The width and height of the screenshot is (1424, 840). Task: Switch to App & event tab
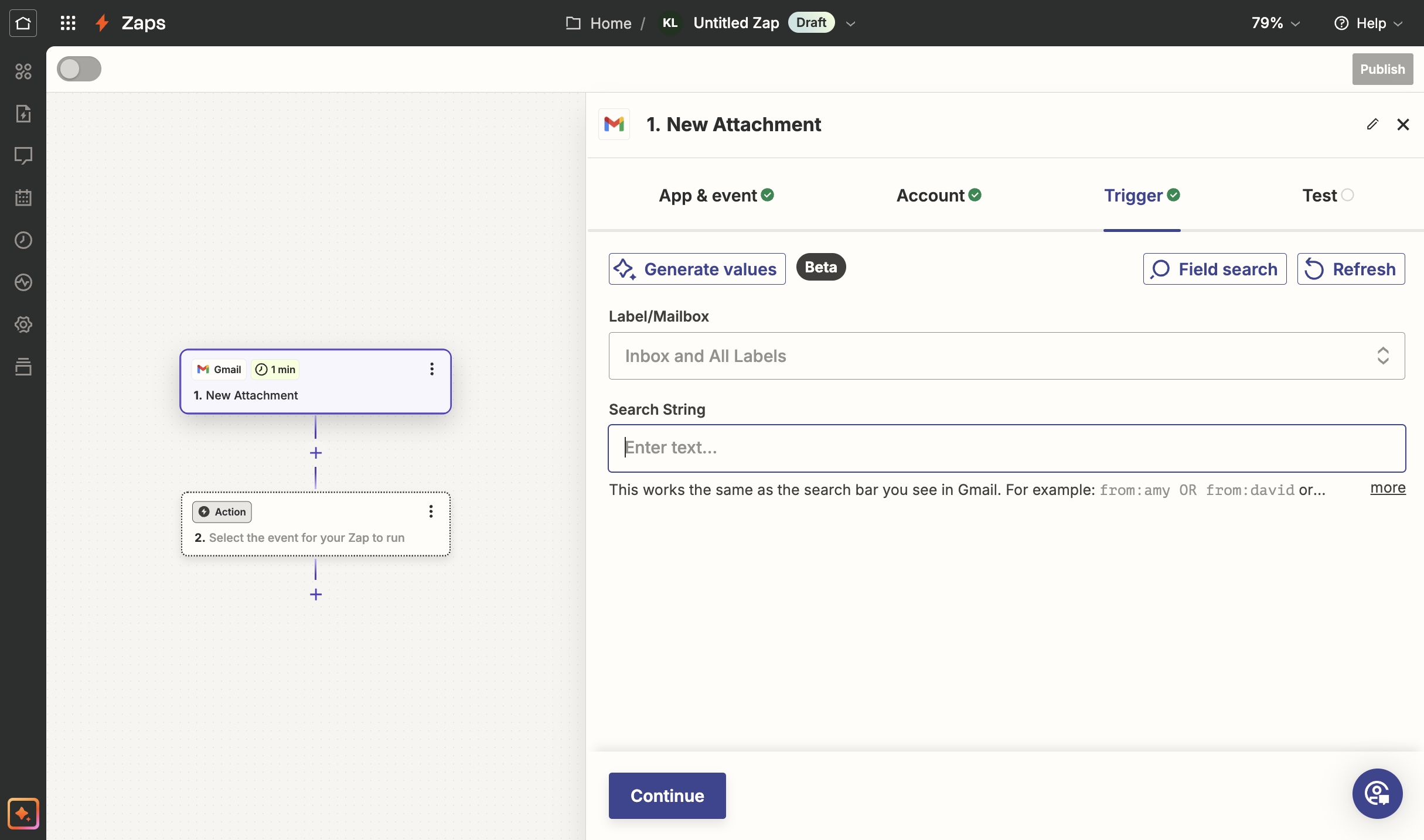[716, 195]
